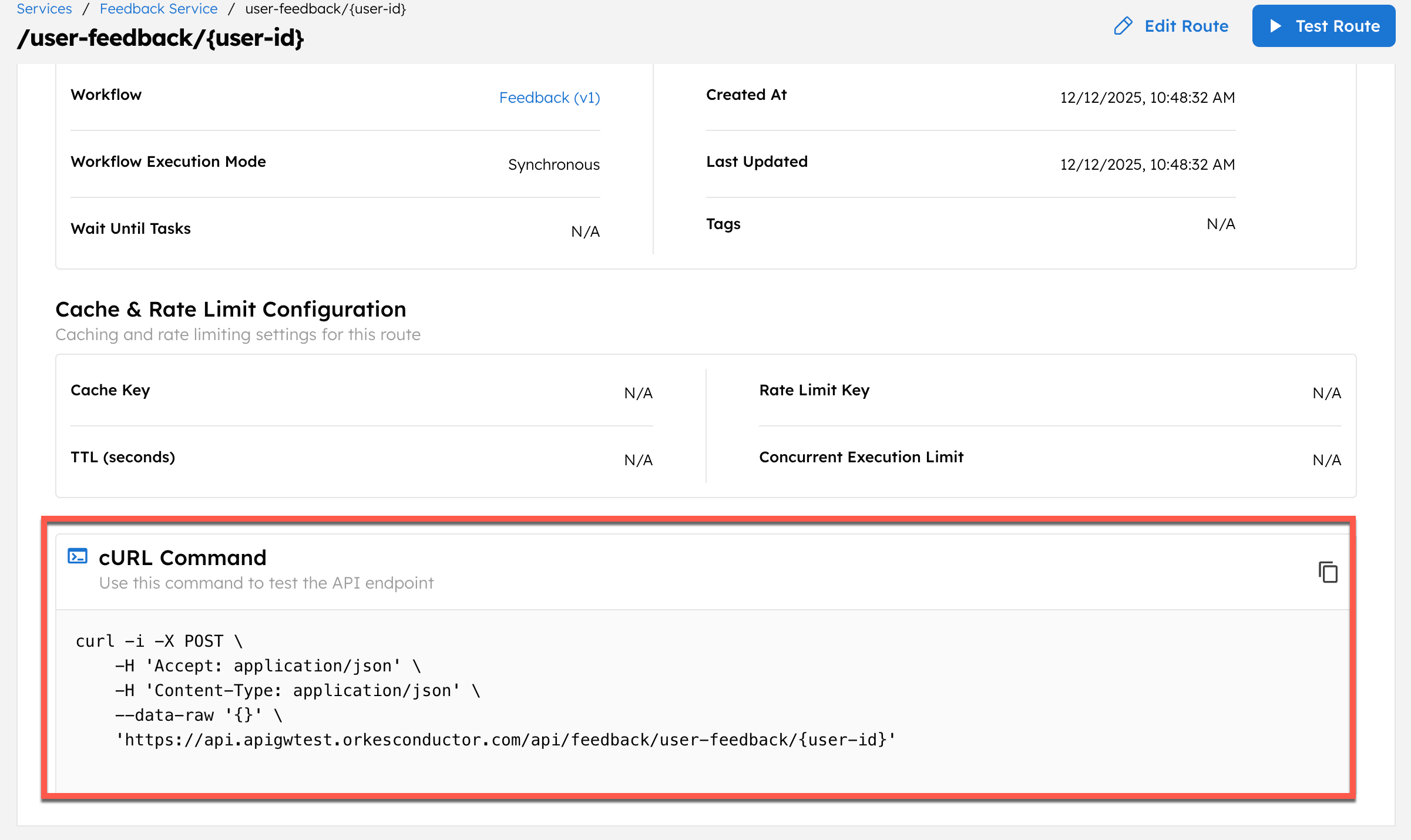This screenshot has width=1411, height=840.
Task: Click the /user-feedback/{user-id} page title
Action: pos(161,38)
